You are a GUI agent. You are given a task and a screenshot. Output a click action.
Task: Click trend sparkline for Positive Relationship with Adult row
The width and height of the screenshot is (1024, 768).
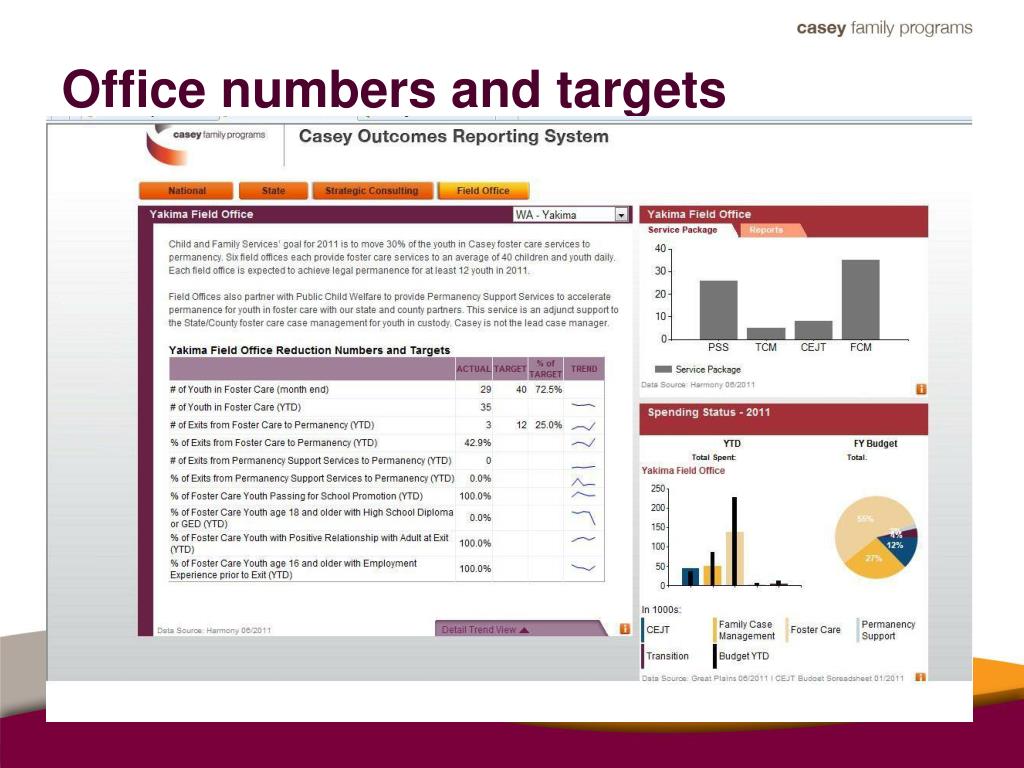pyautogui.click(x=583, y=541)
